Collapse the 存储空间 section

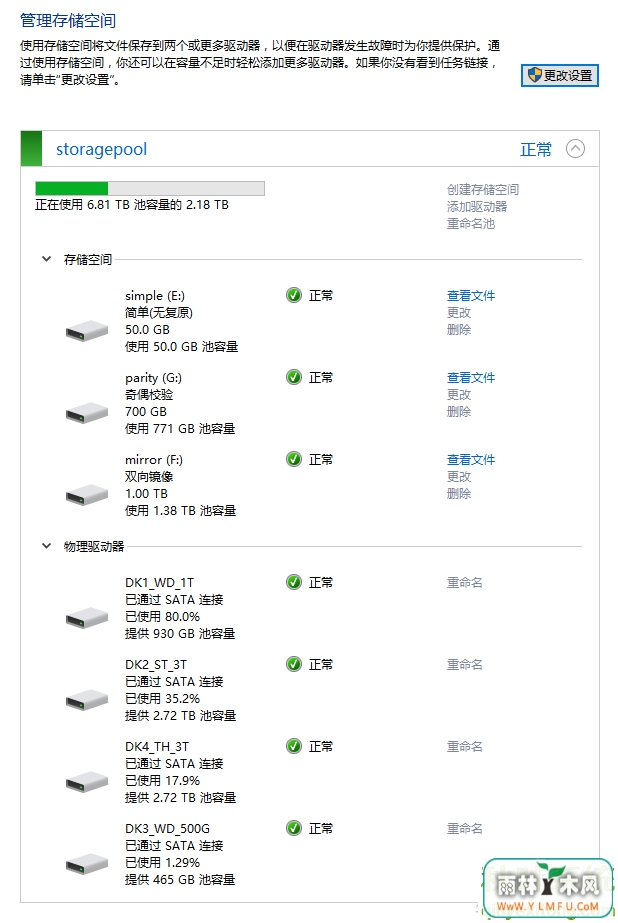46,259
